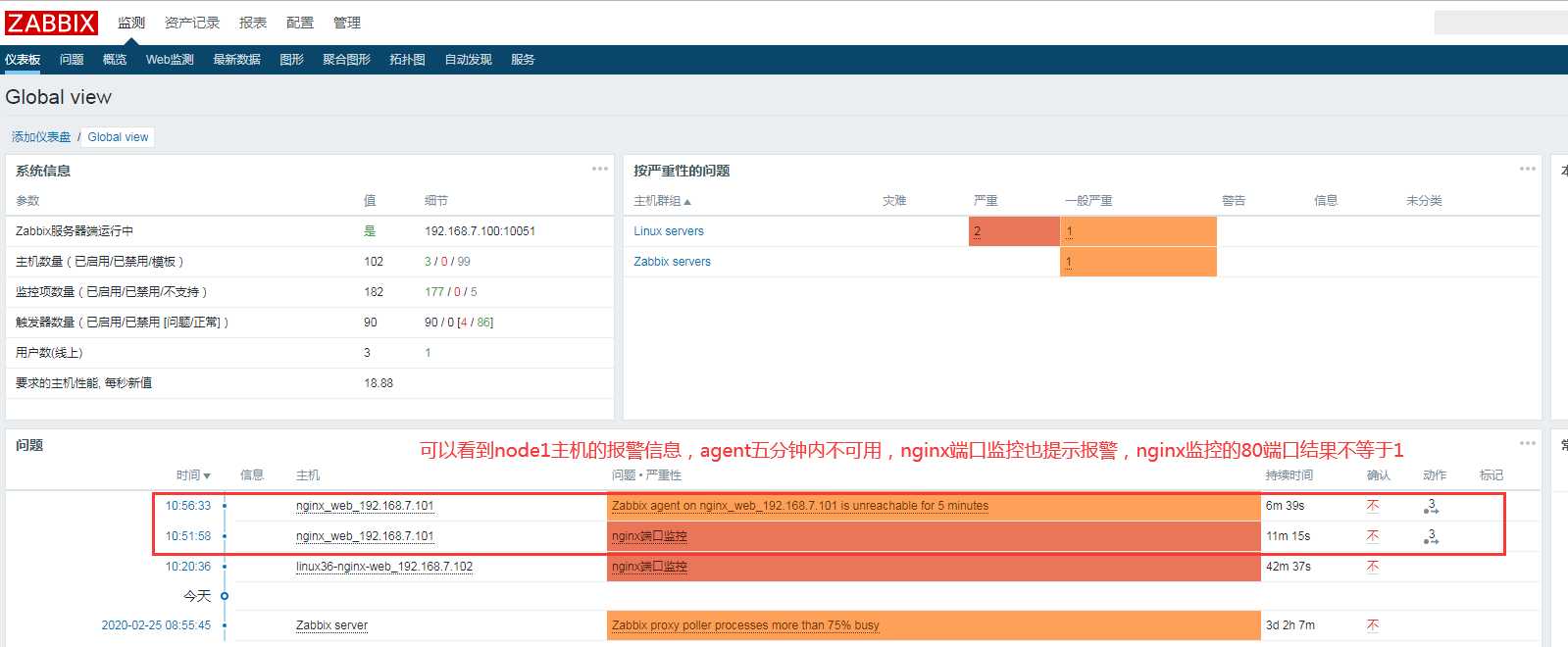Image resolution: width=1568 pixels, height=647 pixels.
Task: Open the 管理 top menu
Action: click(x=347, y=23)
